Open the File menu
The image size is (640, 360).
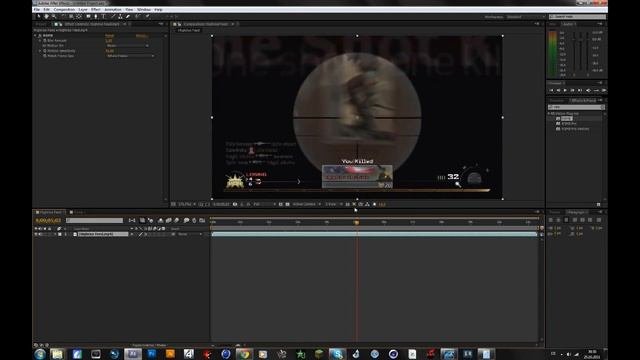coord(37,9)
